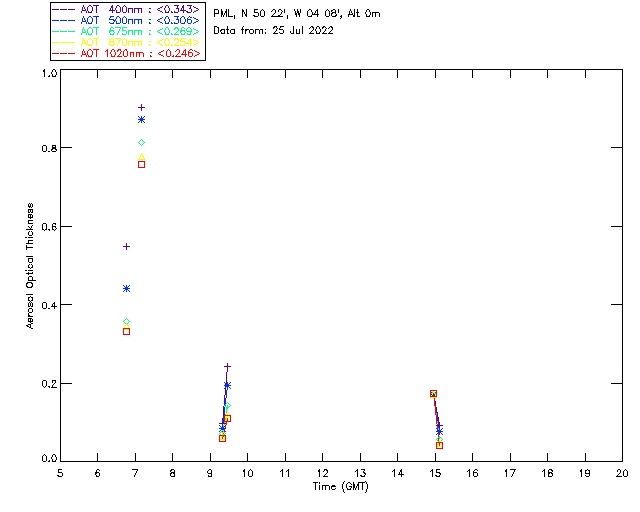Screen dimensions: 640x512
Task: Click the 'Aerosol Optical Thickness' y-axis label
Action: pyautogui.click(x=30, y=266)
